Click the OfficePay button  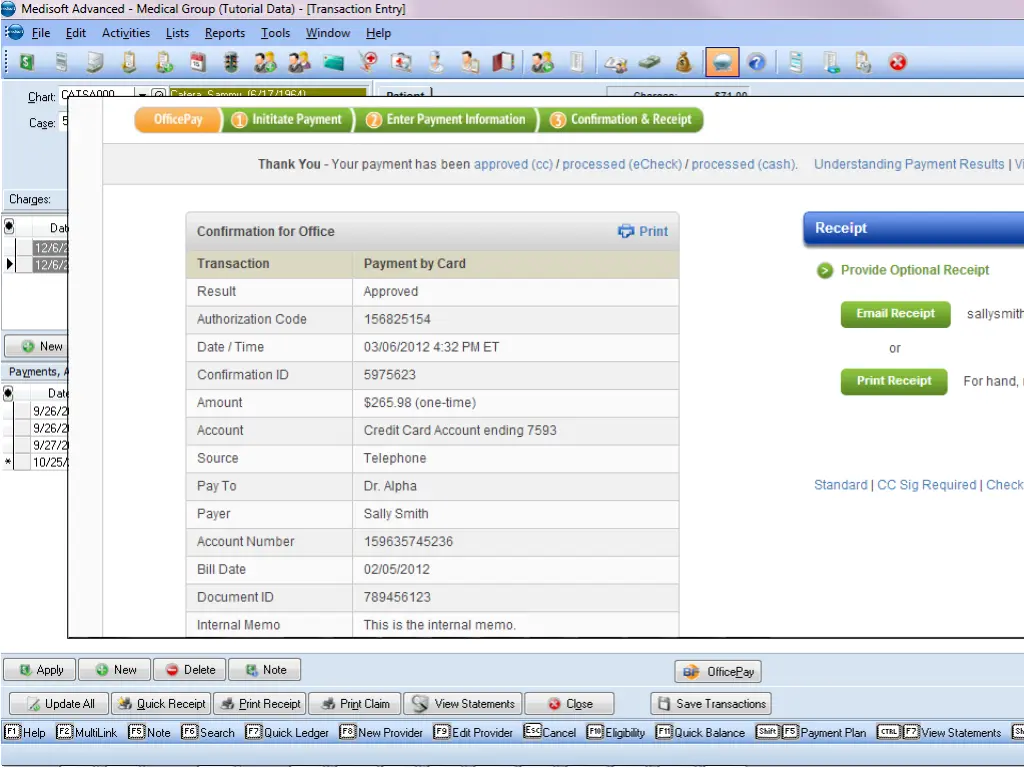coord(718,672)
